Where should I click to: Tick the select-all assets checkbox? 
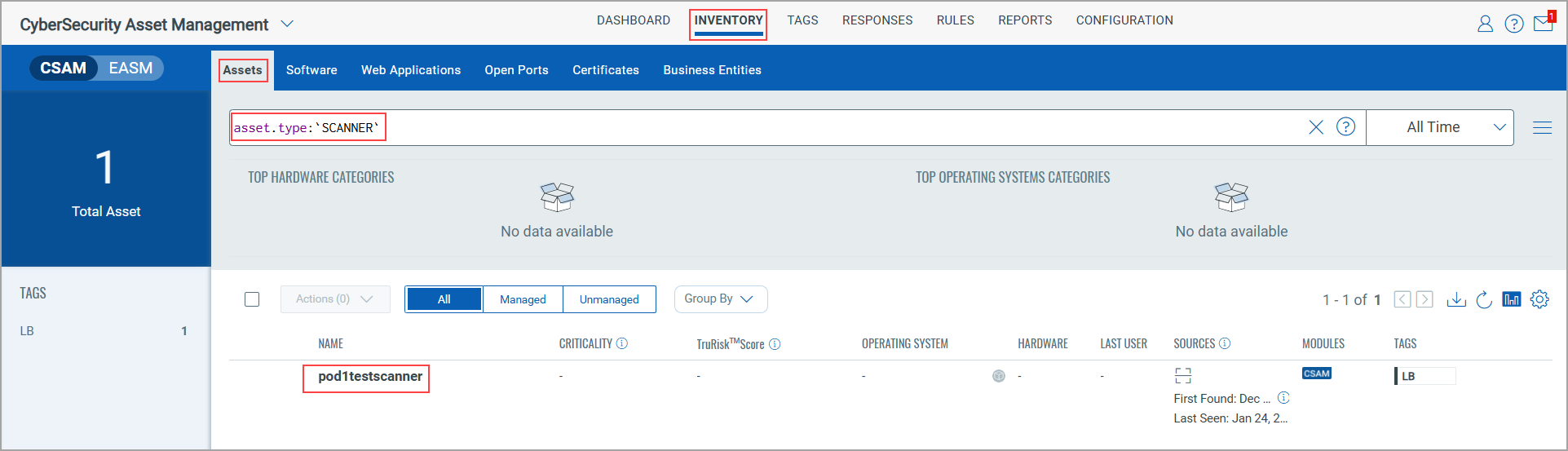pyautogui.click(x=252, y=299)
